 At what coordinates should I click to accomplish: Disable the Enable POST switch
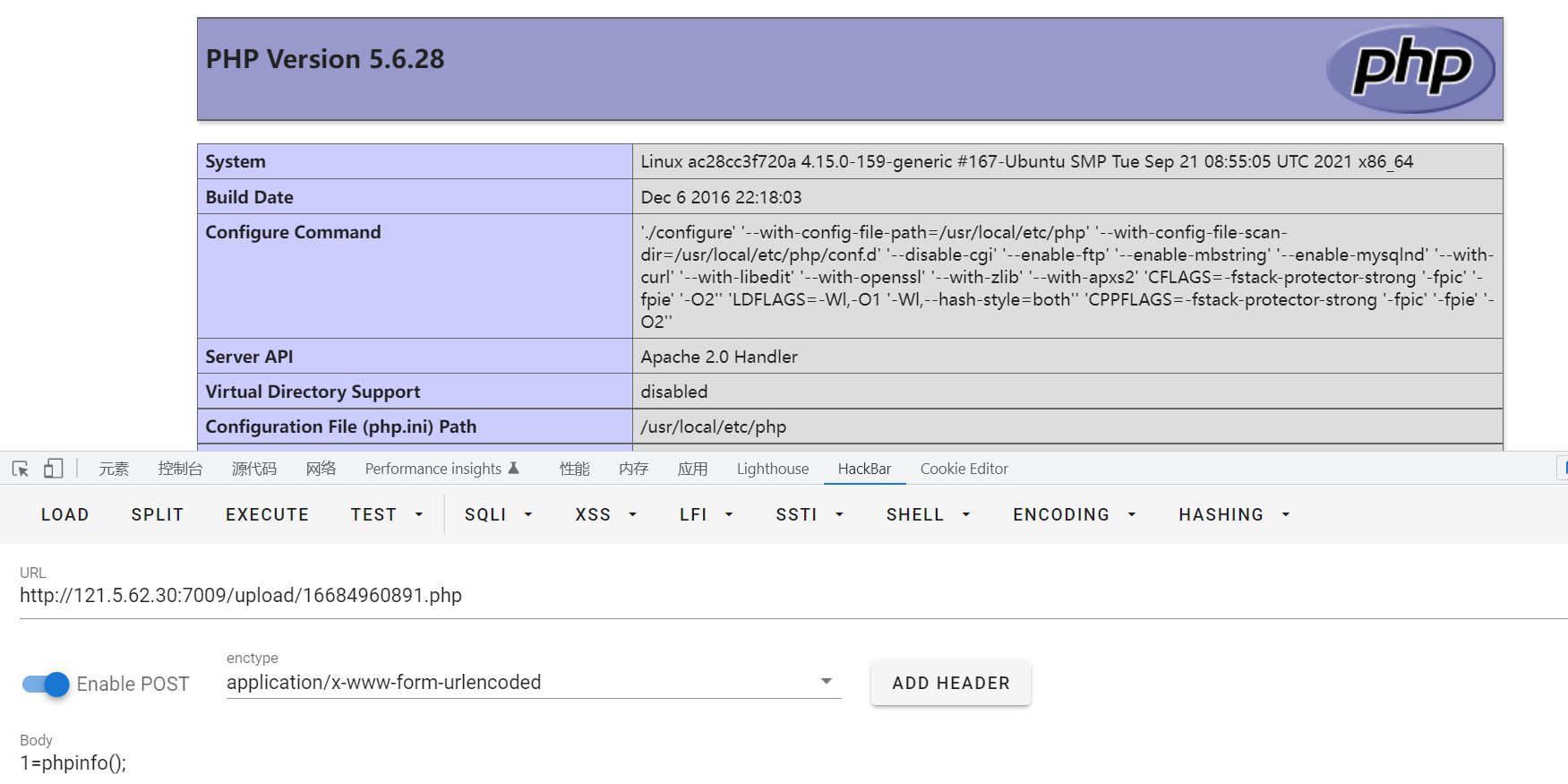point(46,685)
